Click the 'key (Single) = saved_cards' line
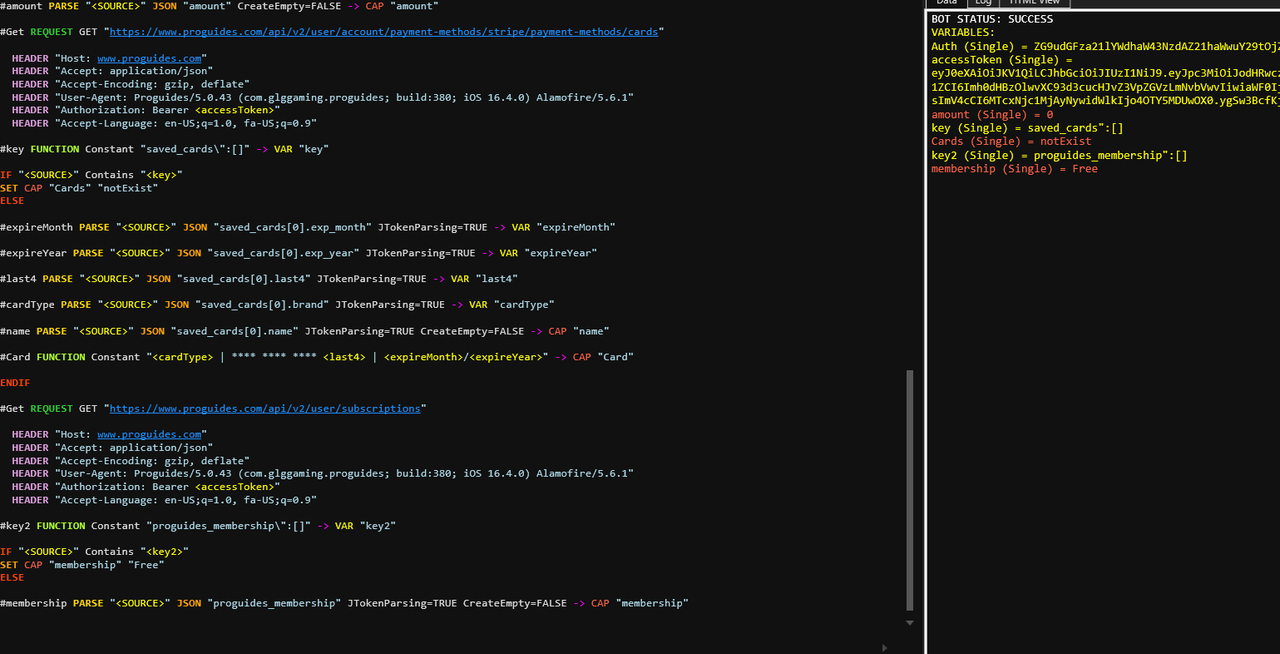Image resolution: width=1280 pixels, height=654 pixels. [x=1027, y=128]
